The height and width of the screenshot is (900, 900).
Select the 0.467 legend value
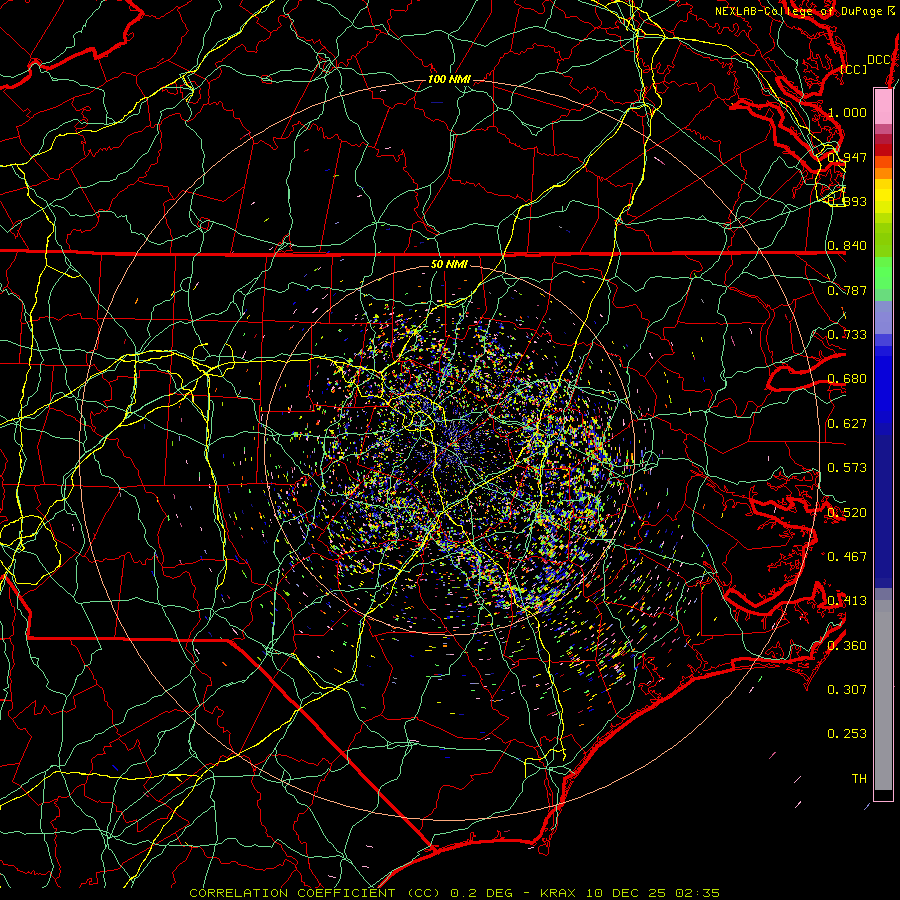pyautogui.click(x=847, y=557)
